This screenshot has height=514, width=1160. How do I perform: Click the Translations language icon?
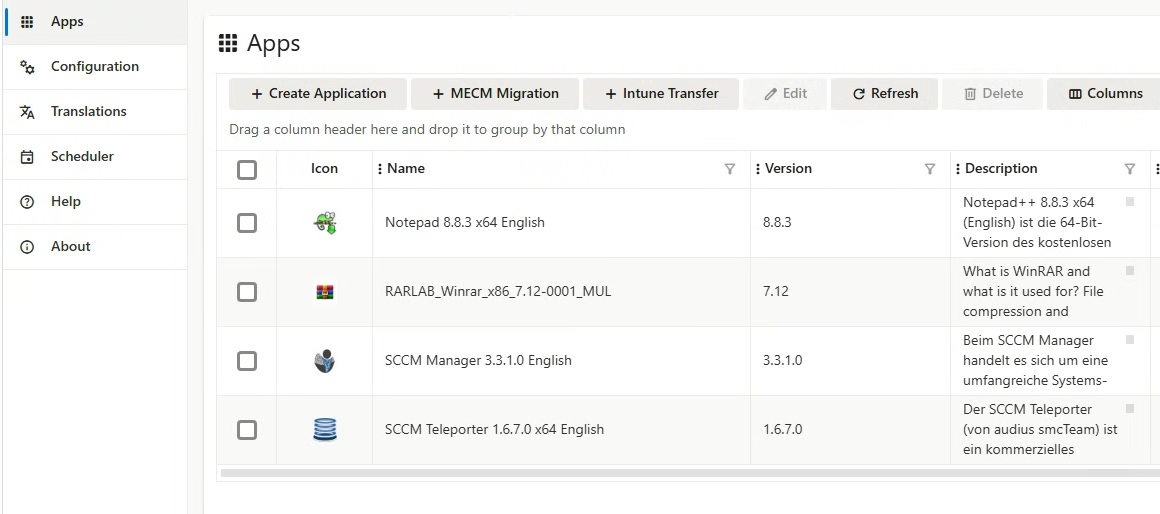coord(27,112)
